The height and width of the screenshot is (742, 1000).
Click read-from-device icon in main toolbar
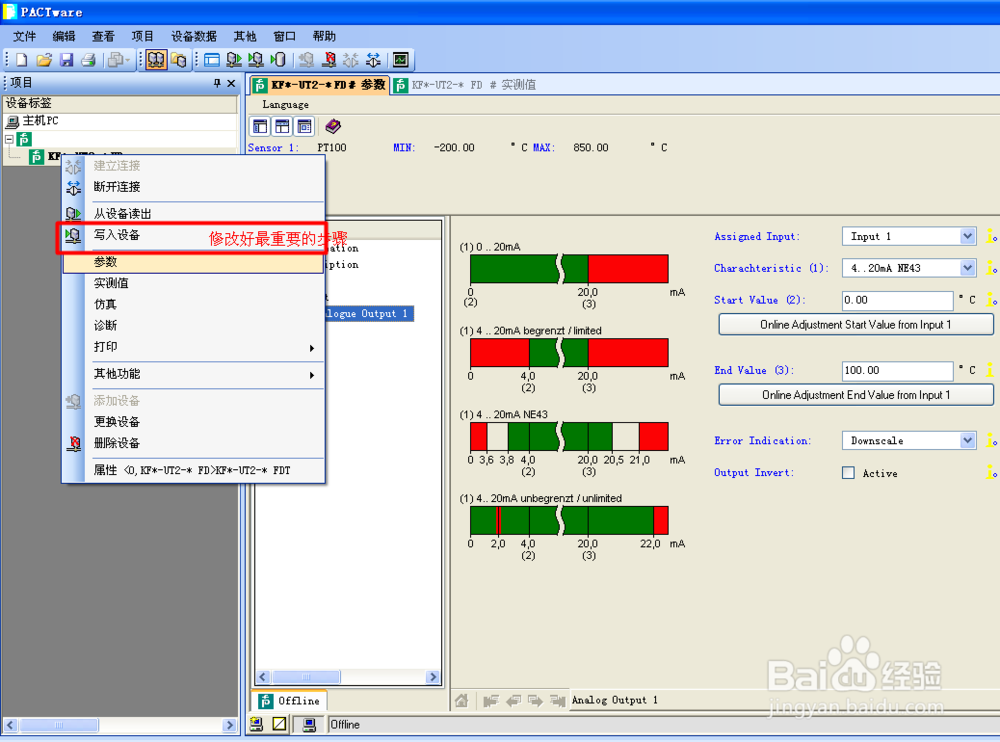point(234,60)
